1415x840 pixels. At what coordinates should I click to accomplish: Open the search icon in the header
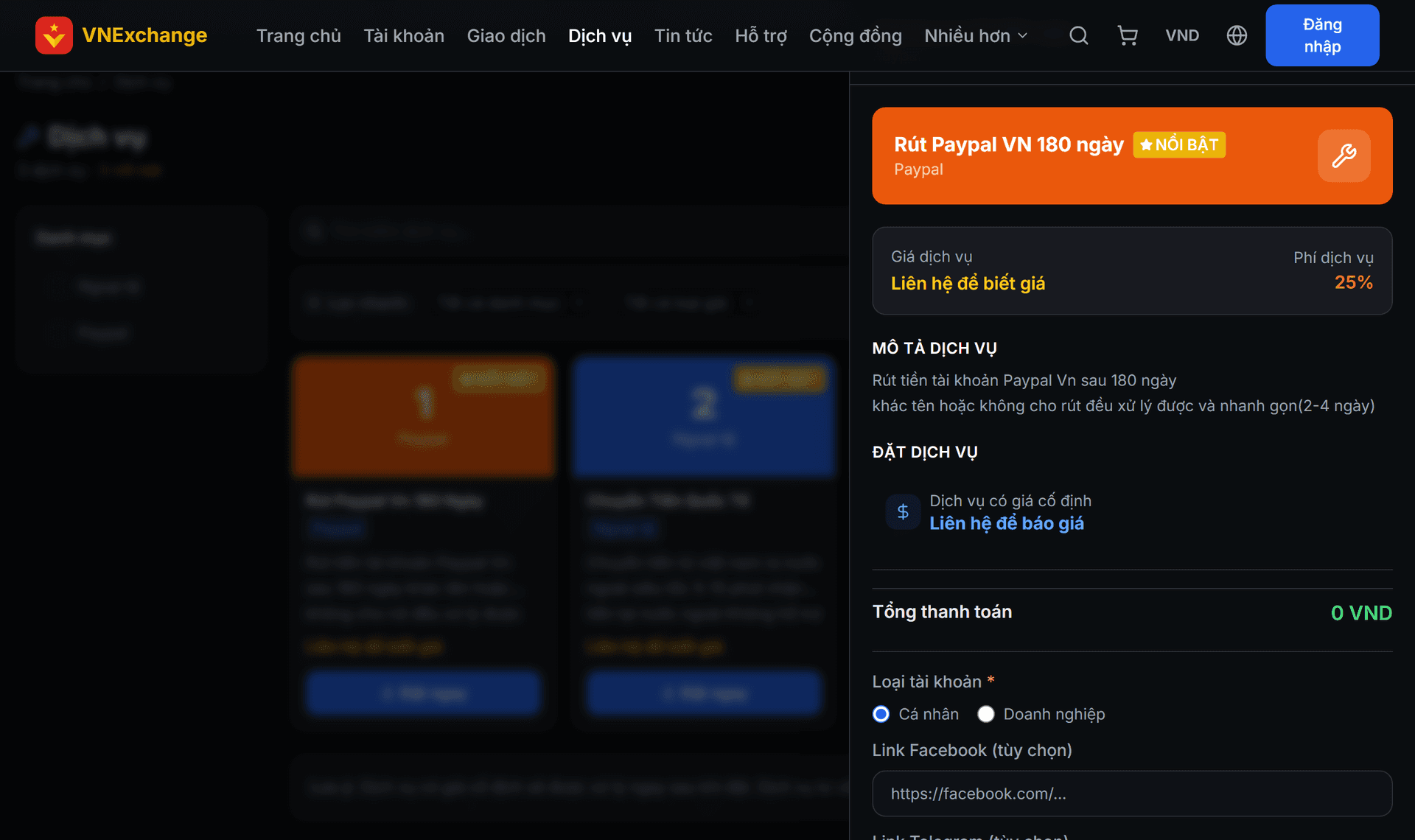click(1079, 35)
